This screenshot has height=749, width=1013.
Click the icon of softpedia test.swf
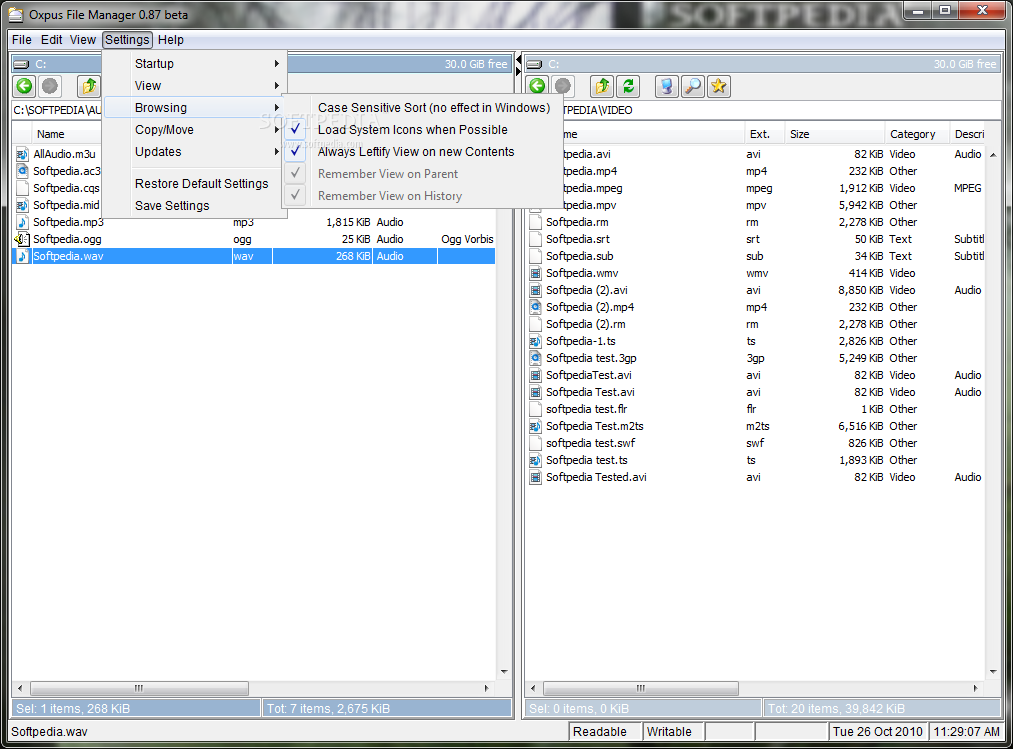click(535, 443)
